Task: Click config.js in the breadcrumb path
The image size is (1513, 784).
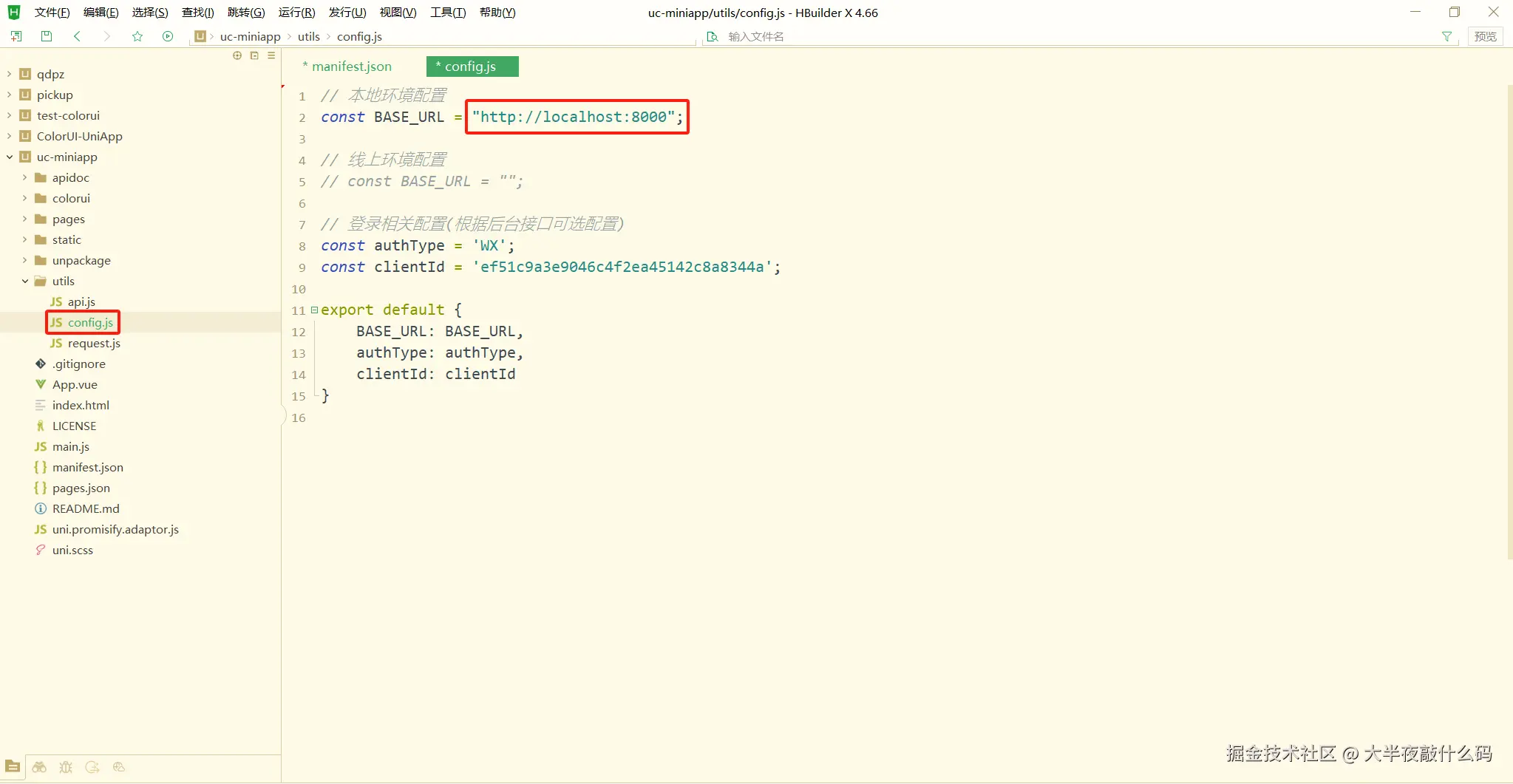Action: coord(359,36)
